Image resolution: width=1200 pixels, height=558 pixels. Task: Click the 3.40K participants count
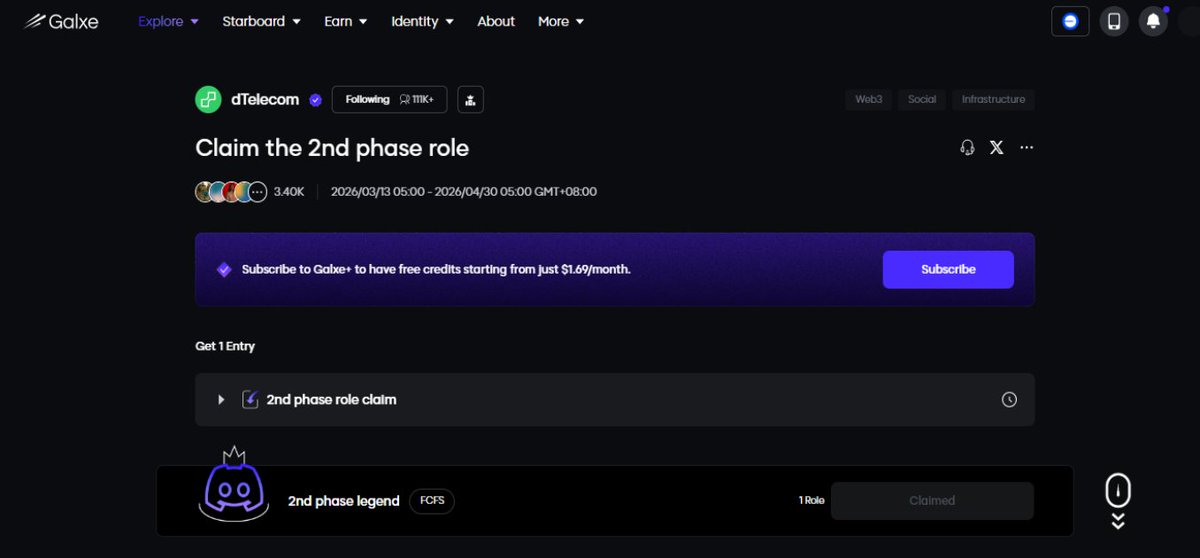tap(289, 191)
